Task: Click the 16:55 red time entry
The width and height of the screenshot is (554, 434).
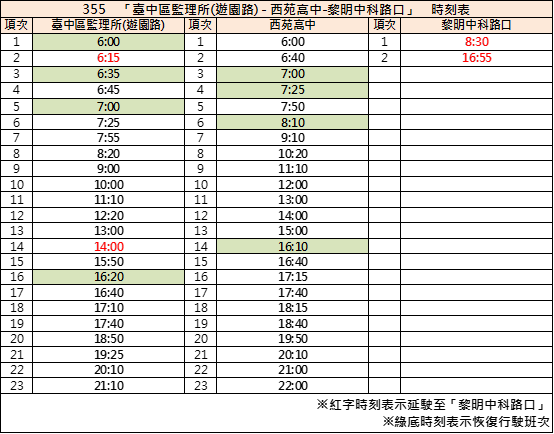Action: point(477,58)
